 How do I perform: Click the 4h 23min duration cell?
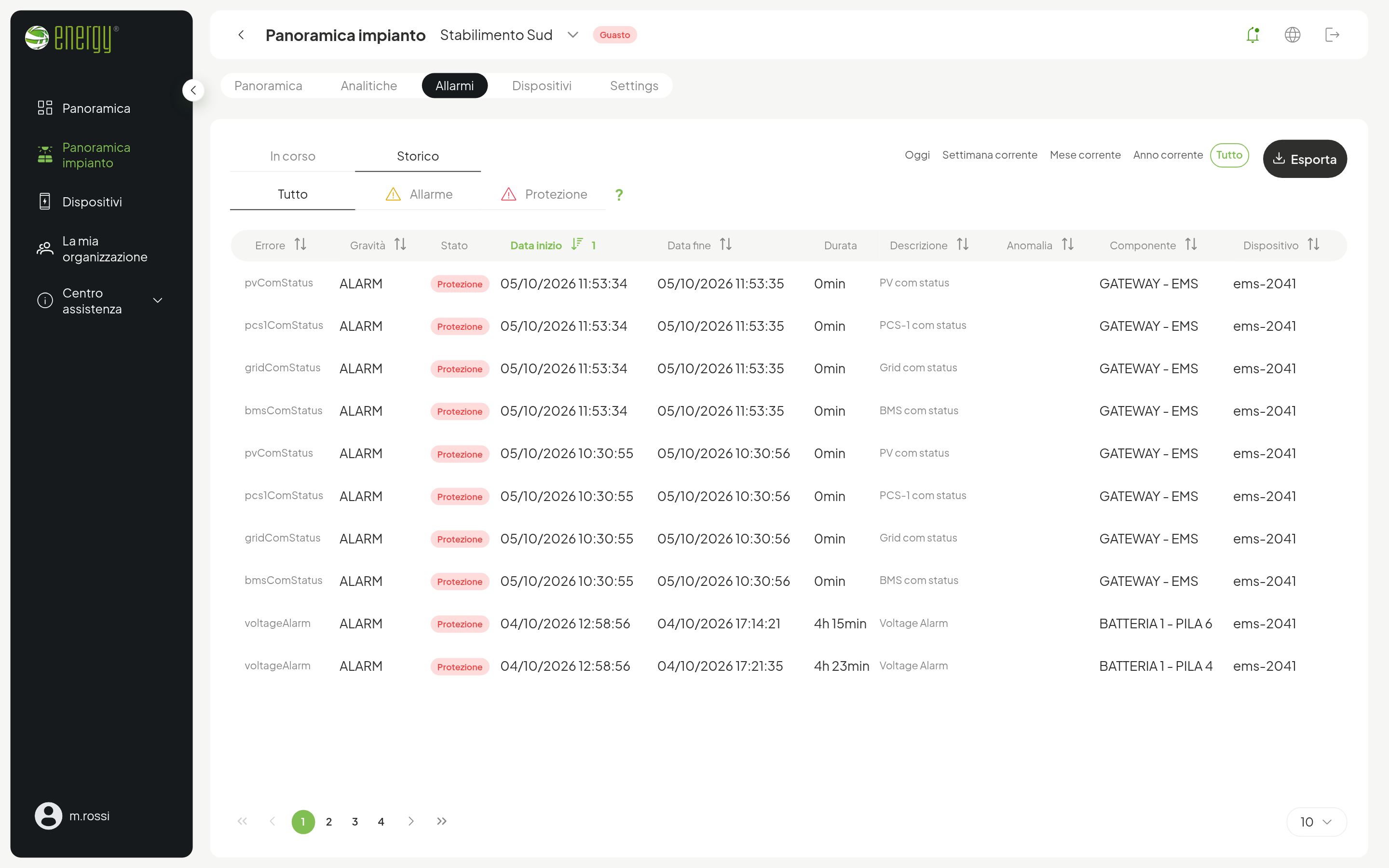[x=842, y=666]
